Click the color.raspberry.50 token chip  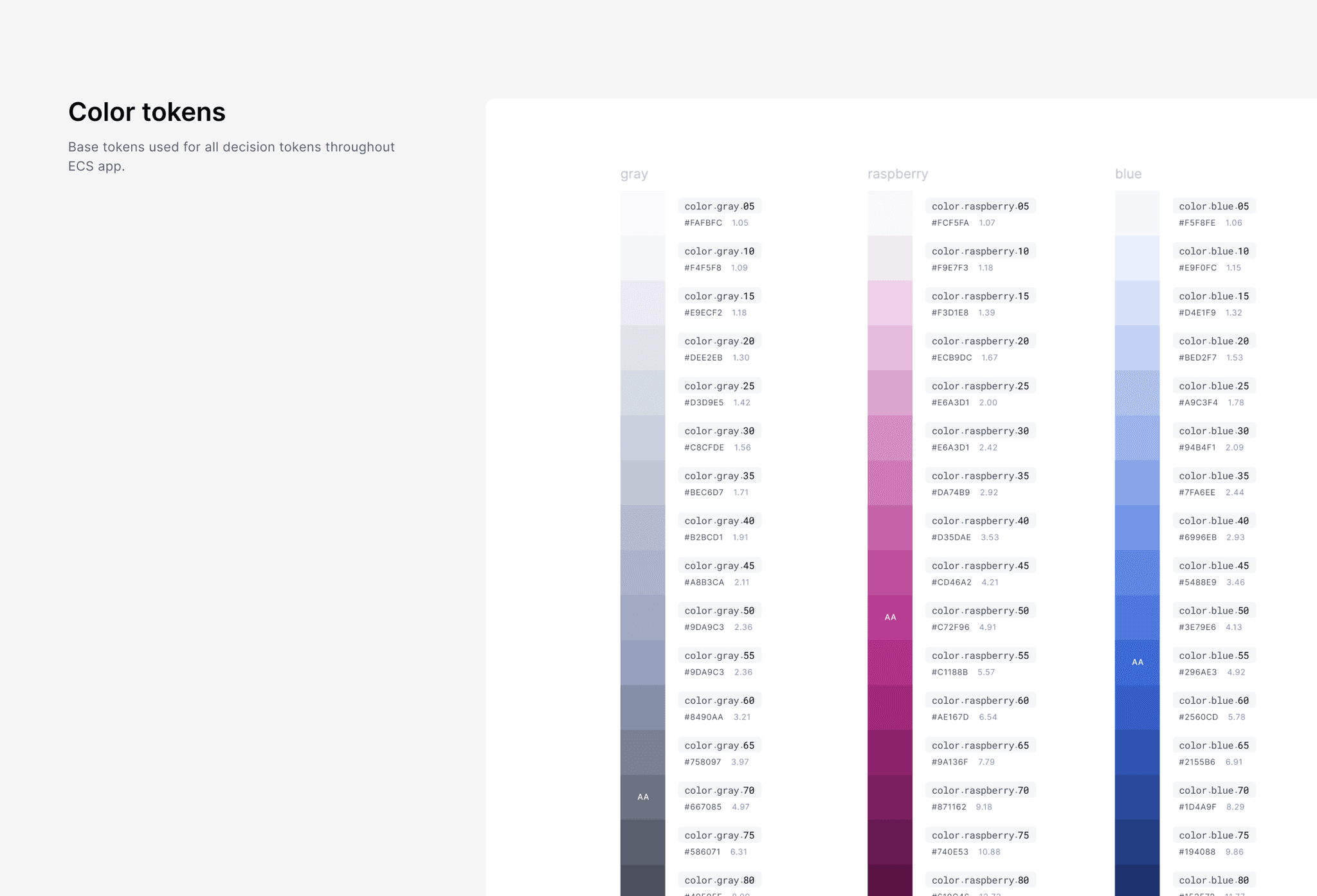[980, 610]
